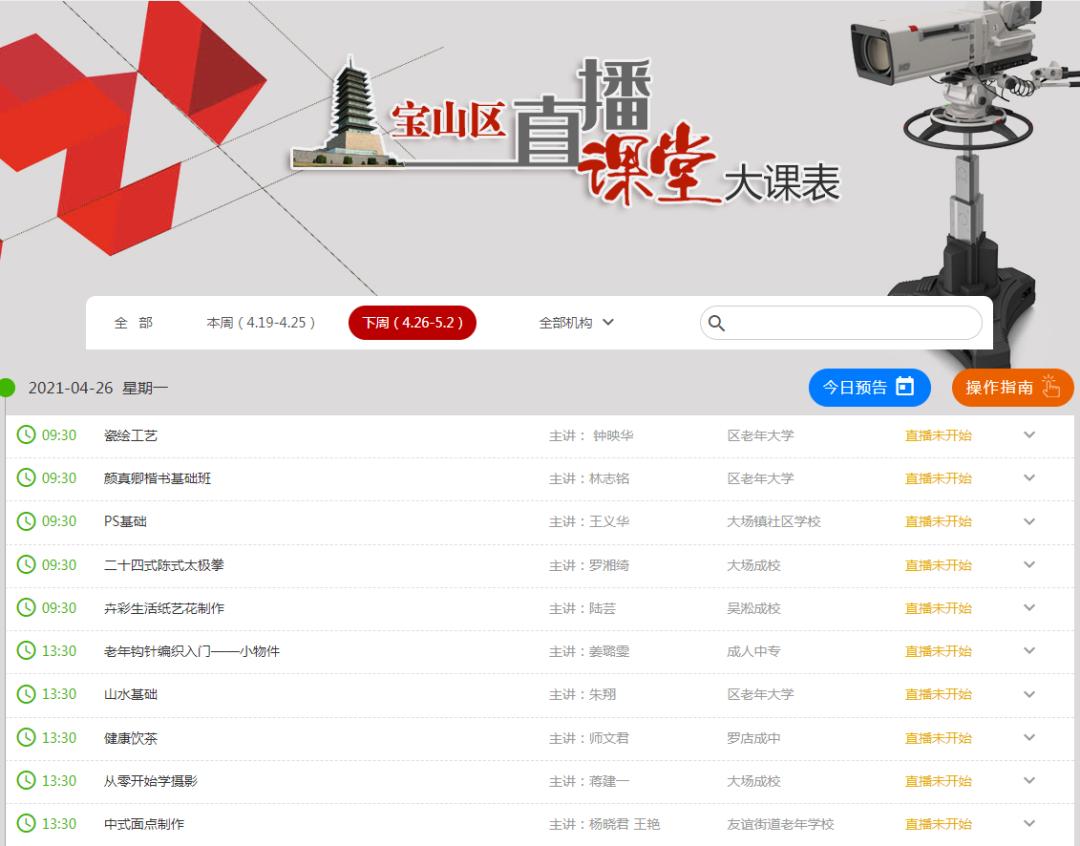This screenshot has width=1080, height=846.
Task: Click 吴淞成校 organization text
Action: click(x=754, y=608)
